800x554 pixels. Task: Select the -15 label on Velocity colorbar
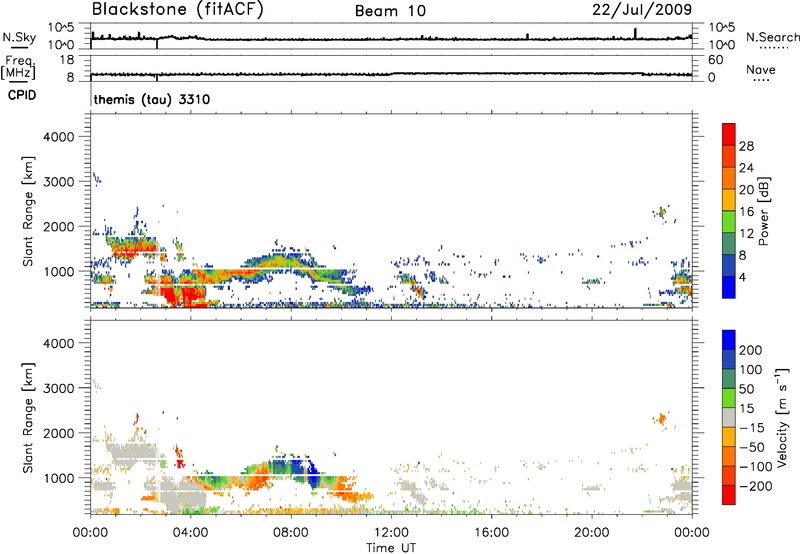point(751,427)
